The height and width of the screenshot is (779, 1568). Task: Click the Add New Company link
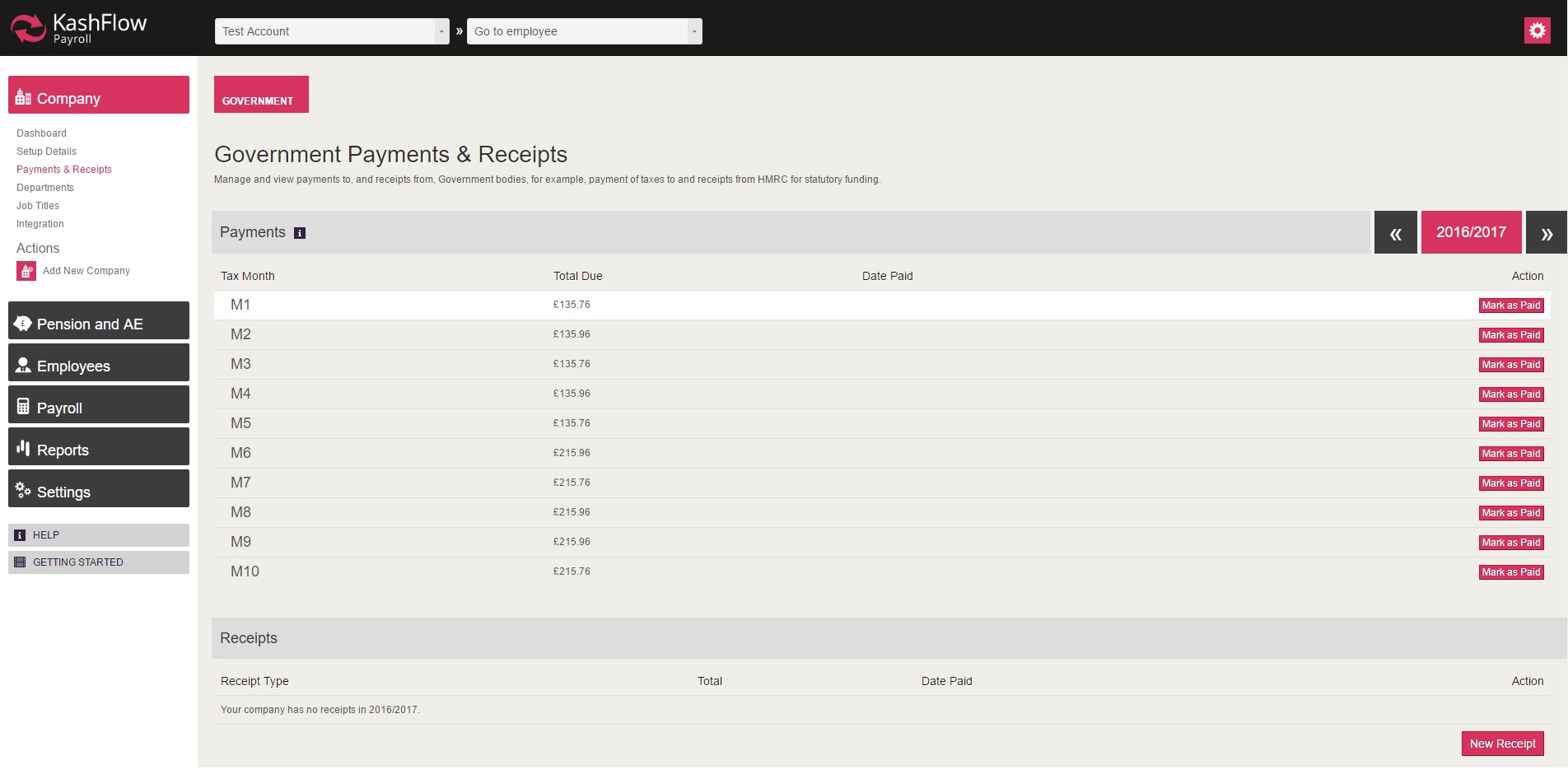(86, 271)
